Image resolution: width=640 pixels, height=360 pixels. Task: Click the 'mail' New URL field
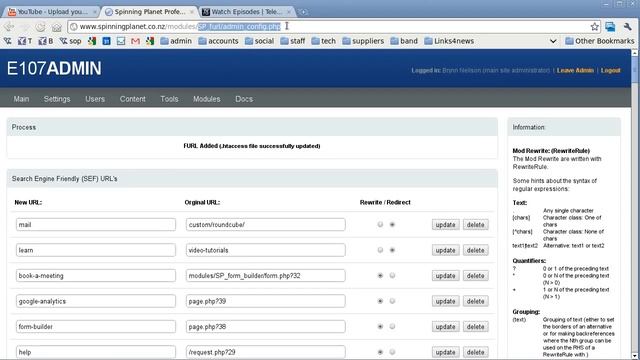tap(96, 224)
